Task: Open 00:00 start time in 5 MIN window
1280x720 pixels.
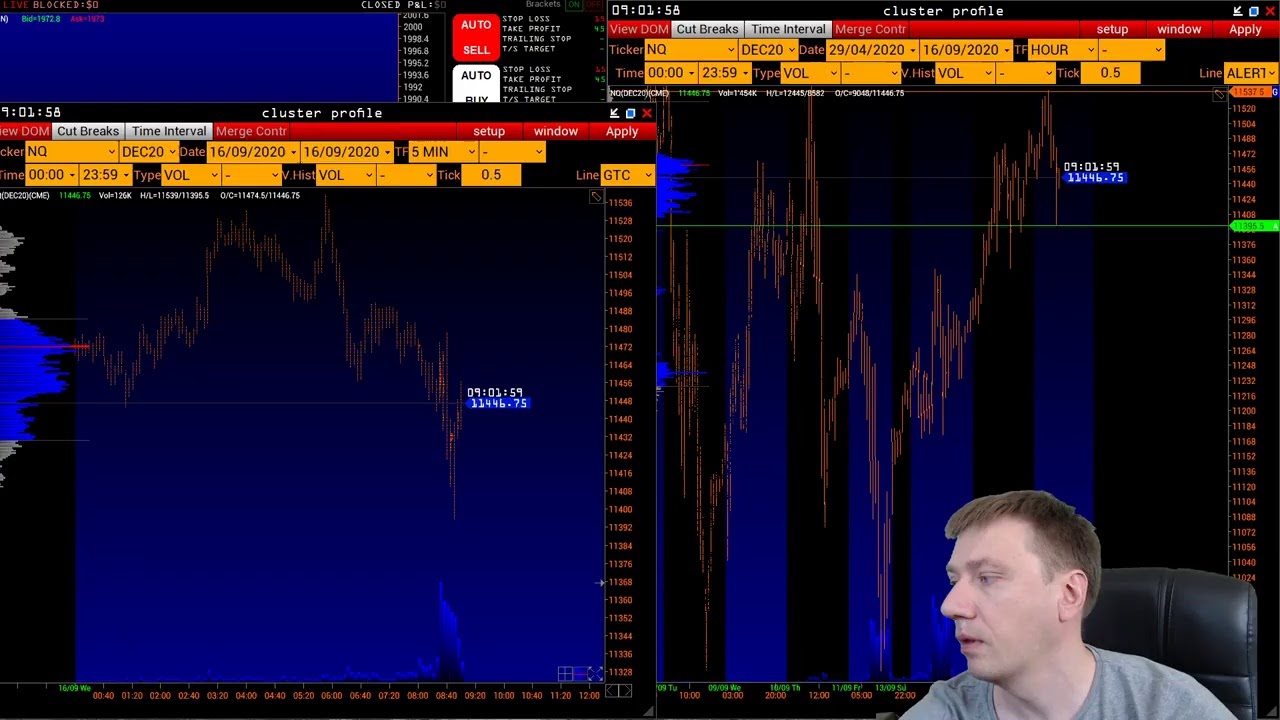Action: click(x=51, y=175)
